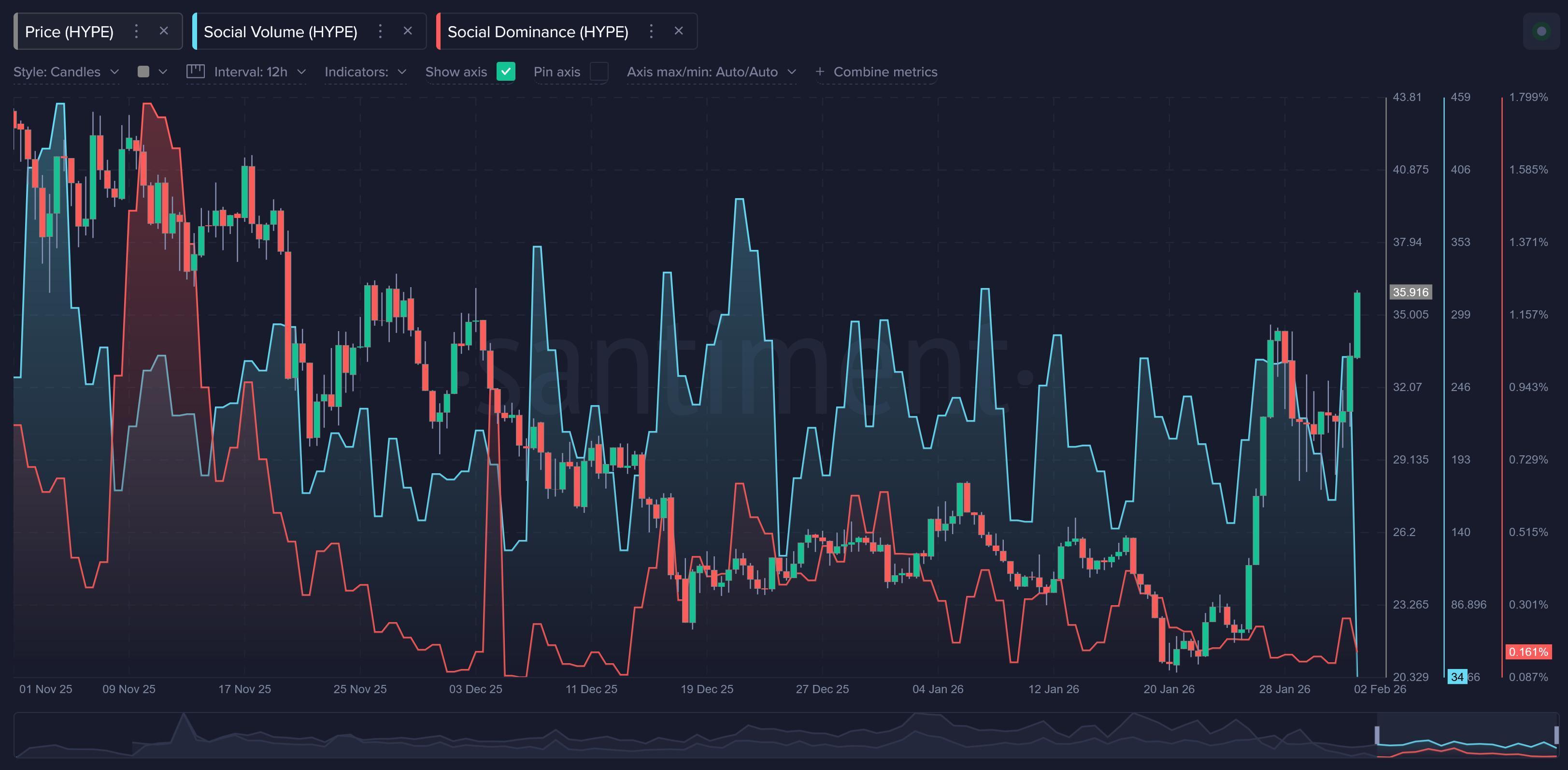Open the Indicators dropdown
The width and height of the screenshot is (1568, 770).
tap(364, 71)
